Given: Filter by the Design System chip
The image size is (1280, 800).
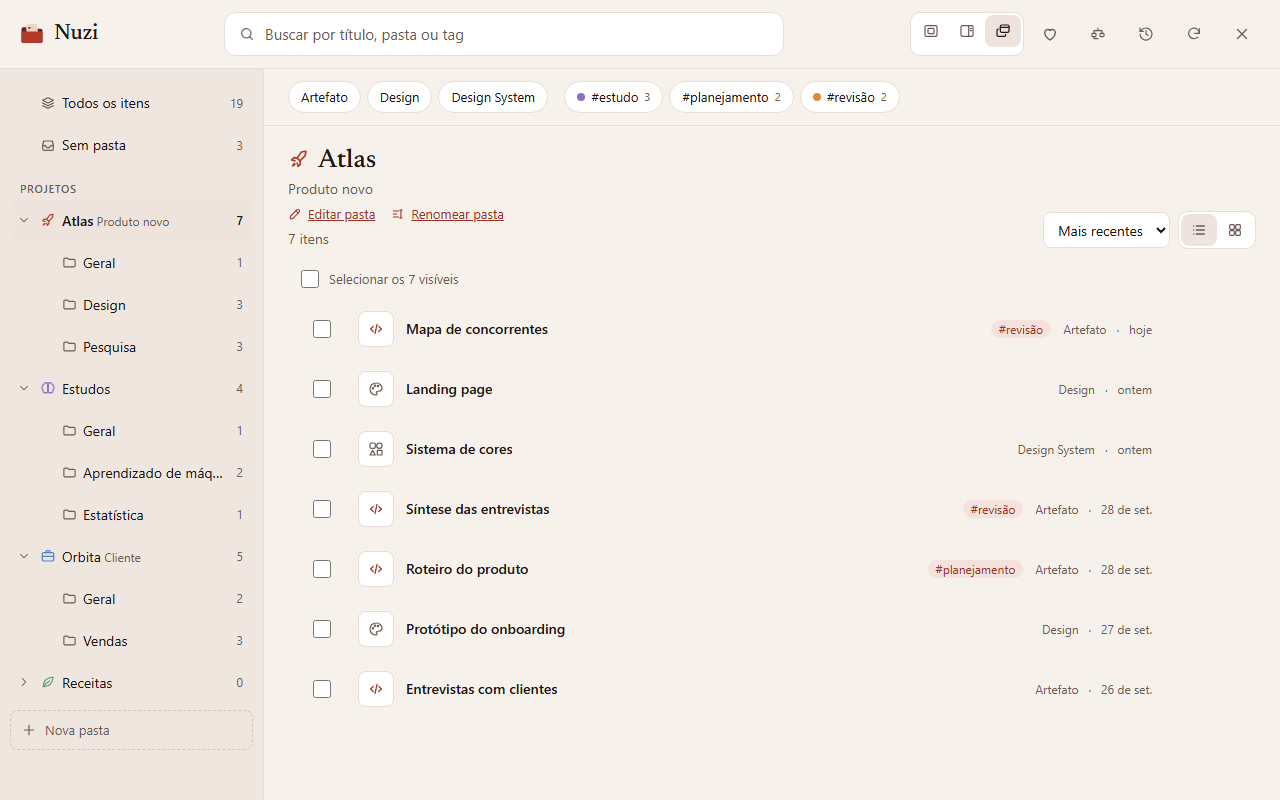Looking at the screenshot, I should click(x=493, y=97).
